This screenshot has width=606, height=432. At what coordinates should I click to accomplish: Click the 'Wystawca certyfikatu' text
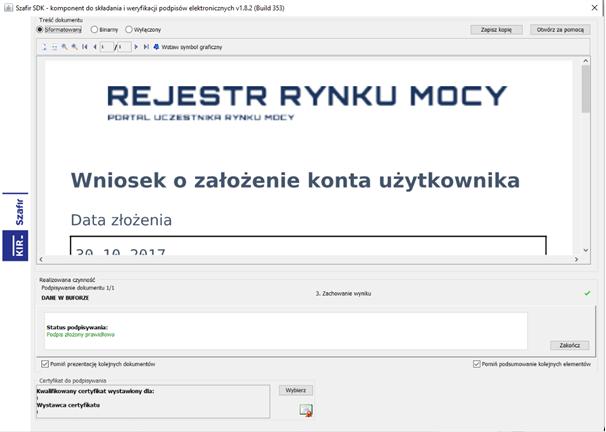coord(68,405)
